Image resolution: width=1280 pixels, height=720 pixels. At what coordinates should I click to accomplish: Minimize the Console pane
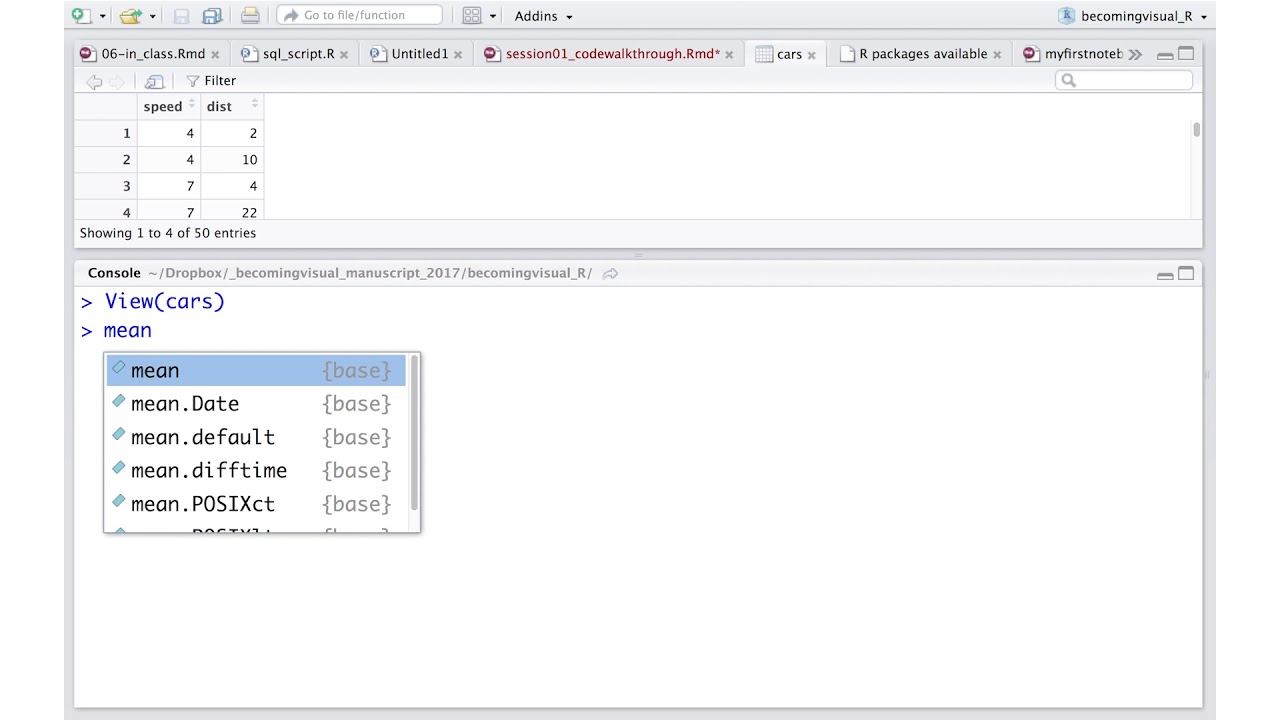[1165, 275]
